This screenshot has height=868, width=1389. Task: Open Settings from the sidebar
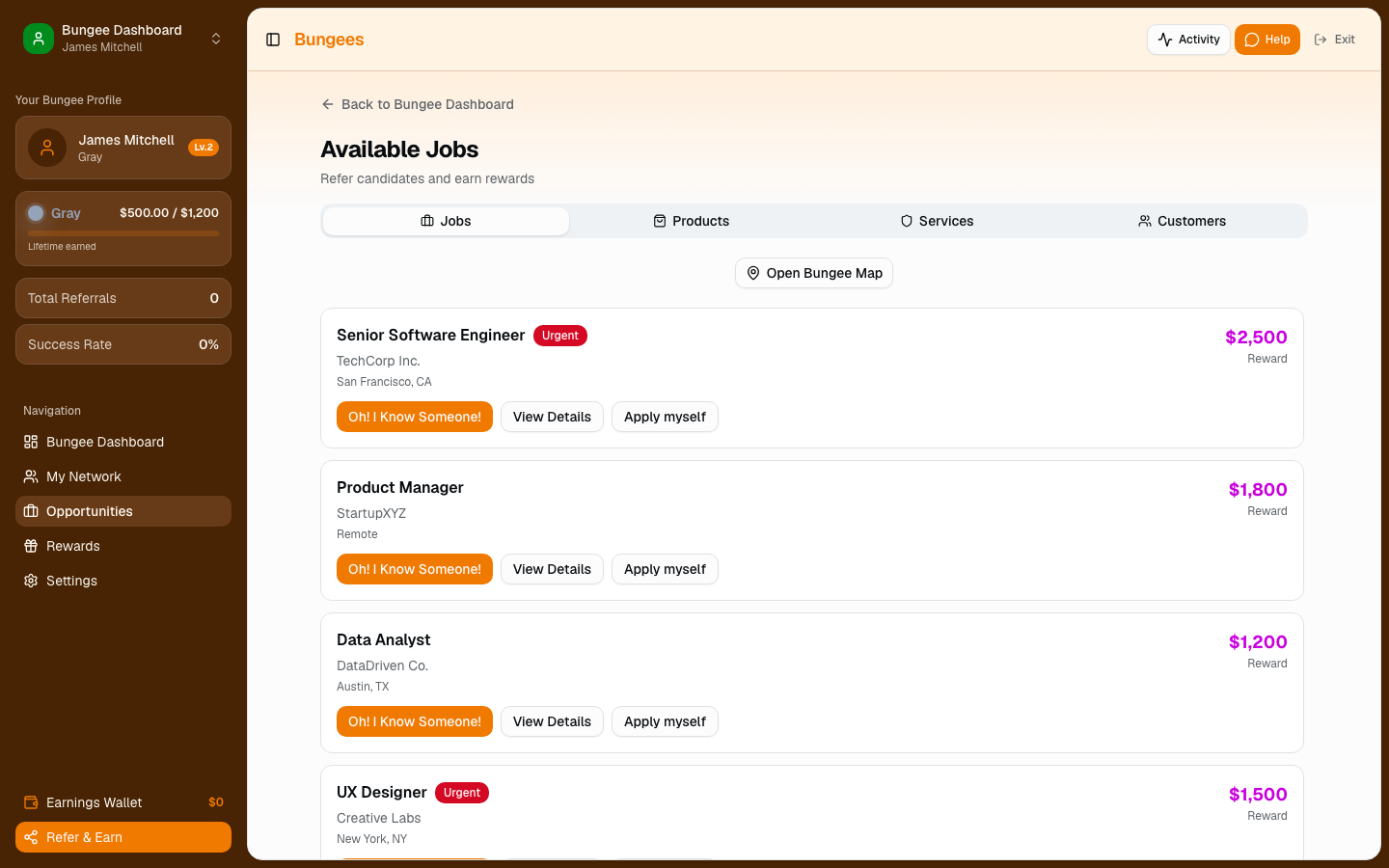point(123,581)
